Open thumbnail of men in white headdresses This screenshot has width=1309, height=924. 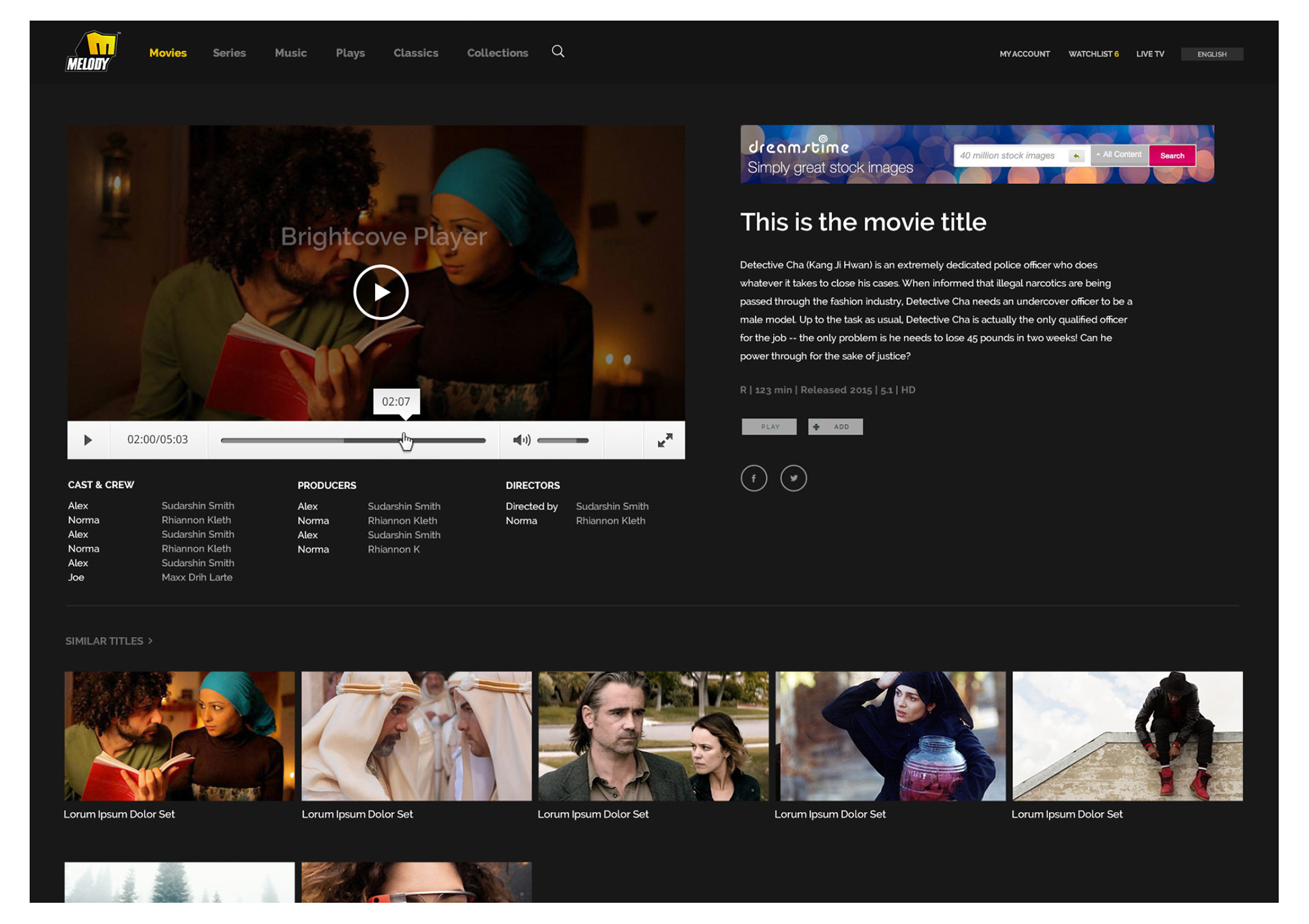(417, 736)
